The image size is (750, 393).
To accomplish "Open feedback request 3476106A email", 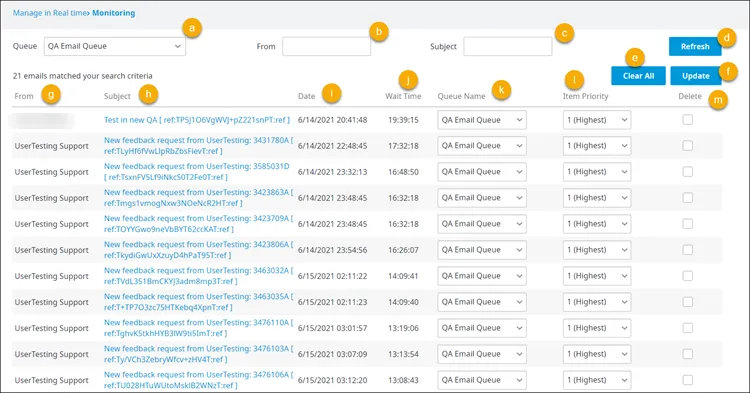I will (198, 380).
